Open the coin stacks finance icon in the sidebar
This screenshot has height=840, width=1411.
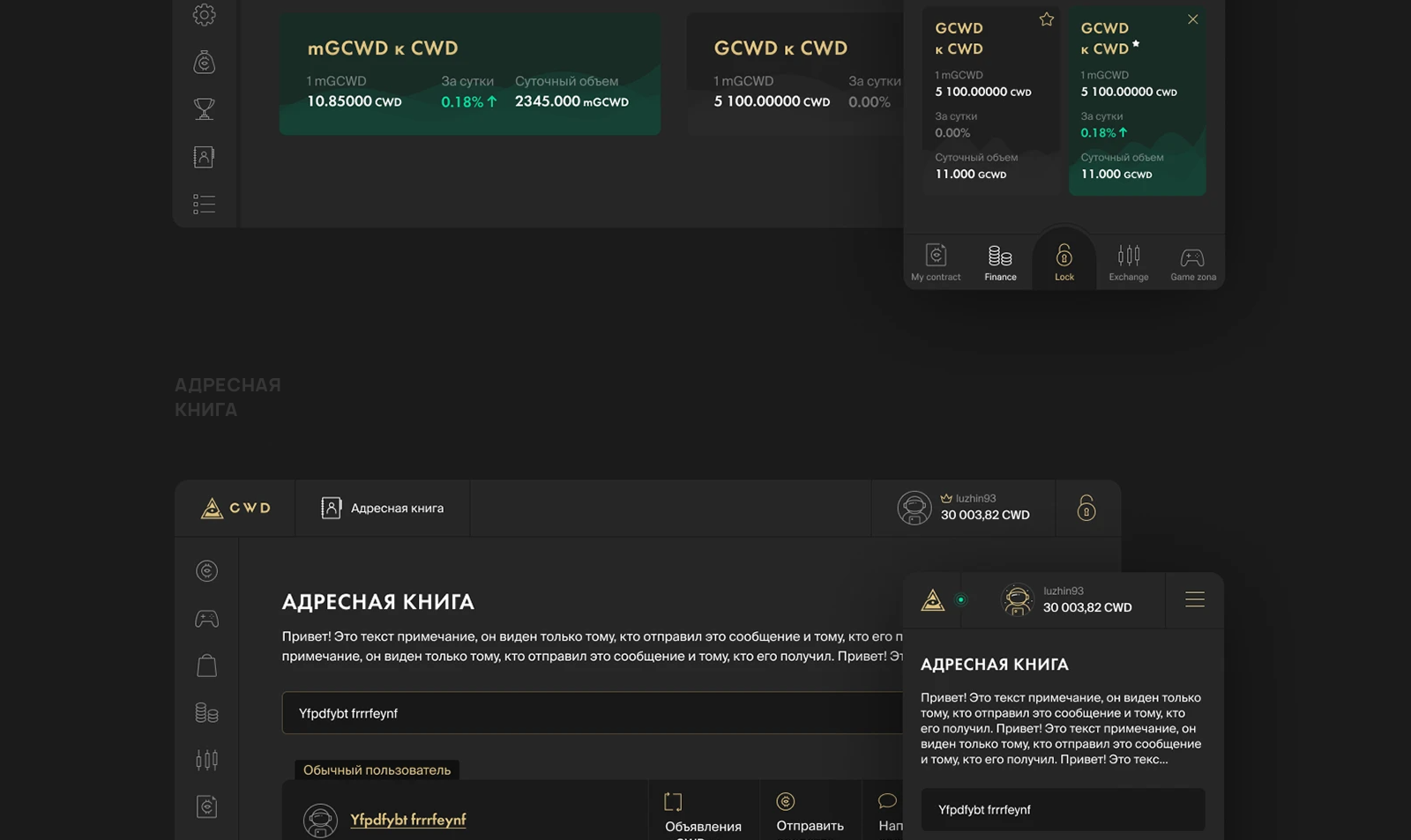[206, 712]
